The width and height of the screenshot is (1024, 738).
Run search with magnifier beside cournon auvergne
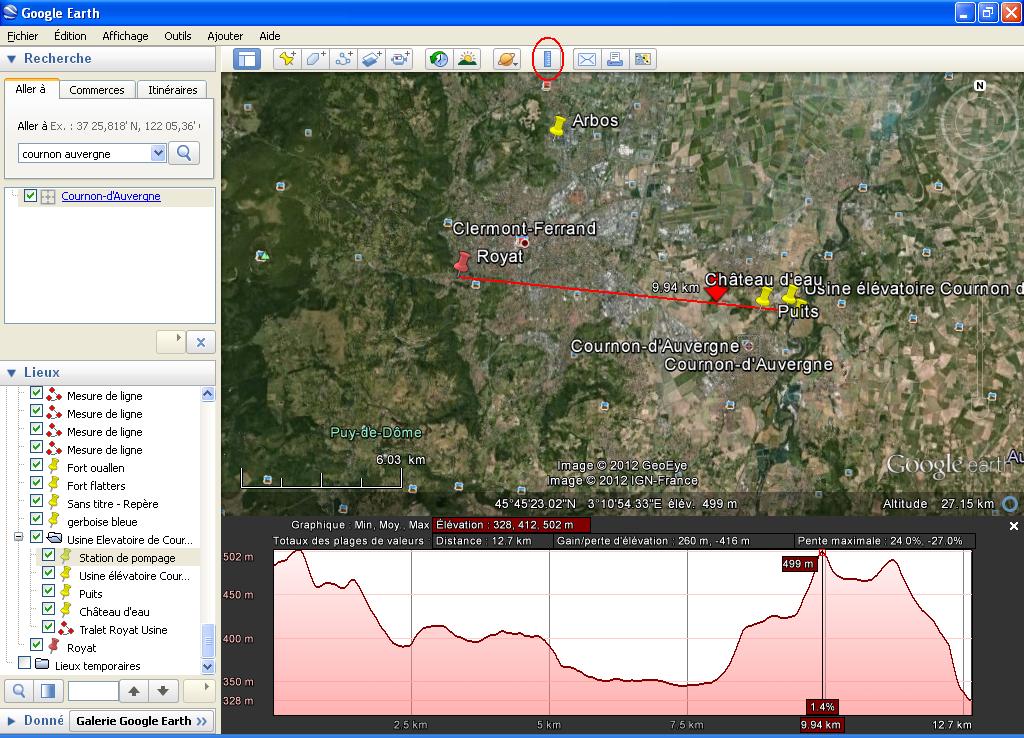(184, 153)
